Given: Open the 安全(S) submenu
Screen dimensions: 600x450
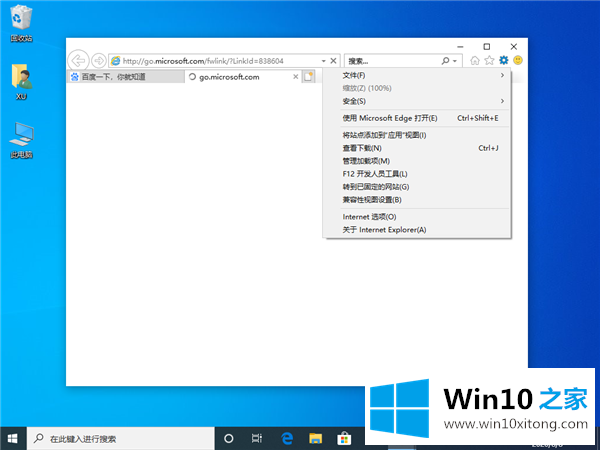Looking at the screenshot, I should (x=417, y=101).
